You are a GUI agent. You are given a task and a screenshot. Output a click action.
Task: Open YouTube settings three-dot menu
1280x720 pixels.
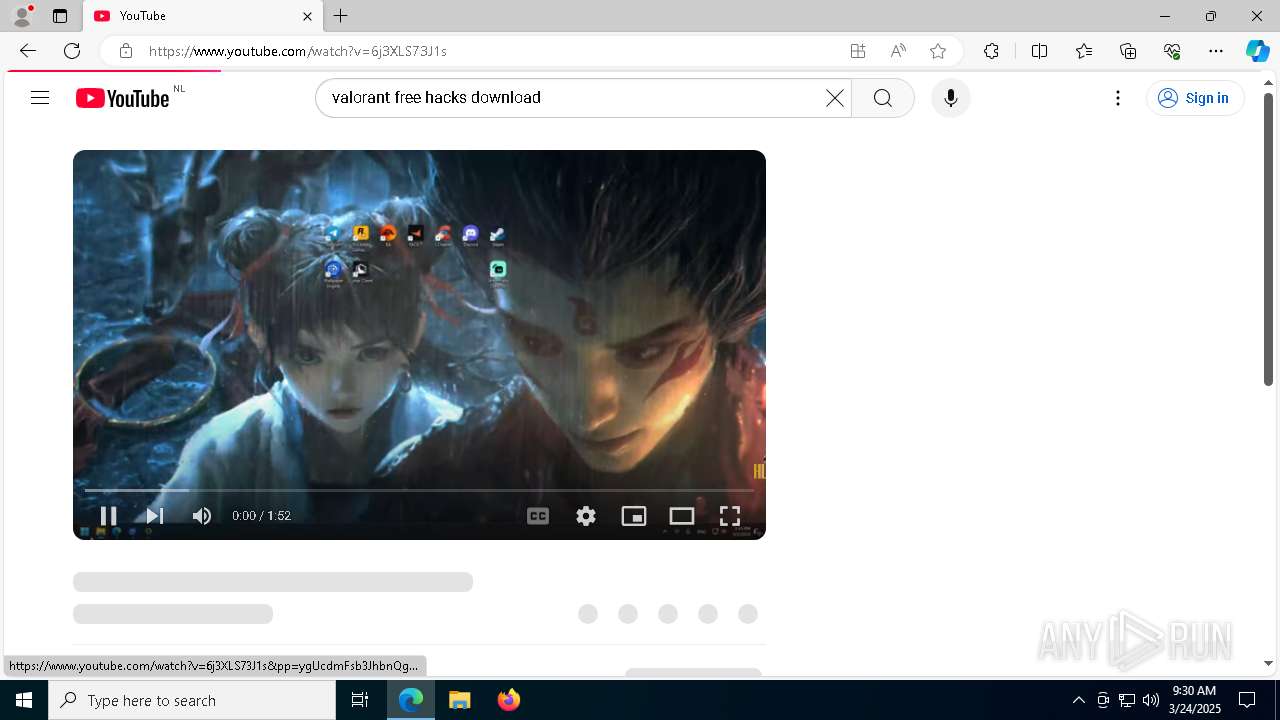point(1118,98)
